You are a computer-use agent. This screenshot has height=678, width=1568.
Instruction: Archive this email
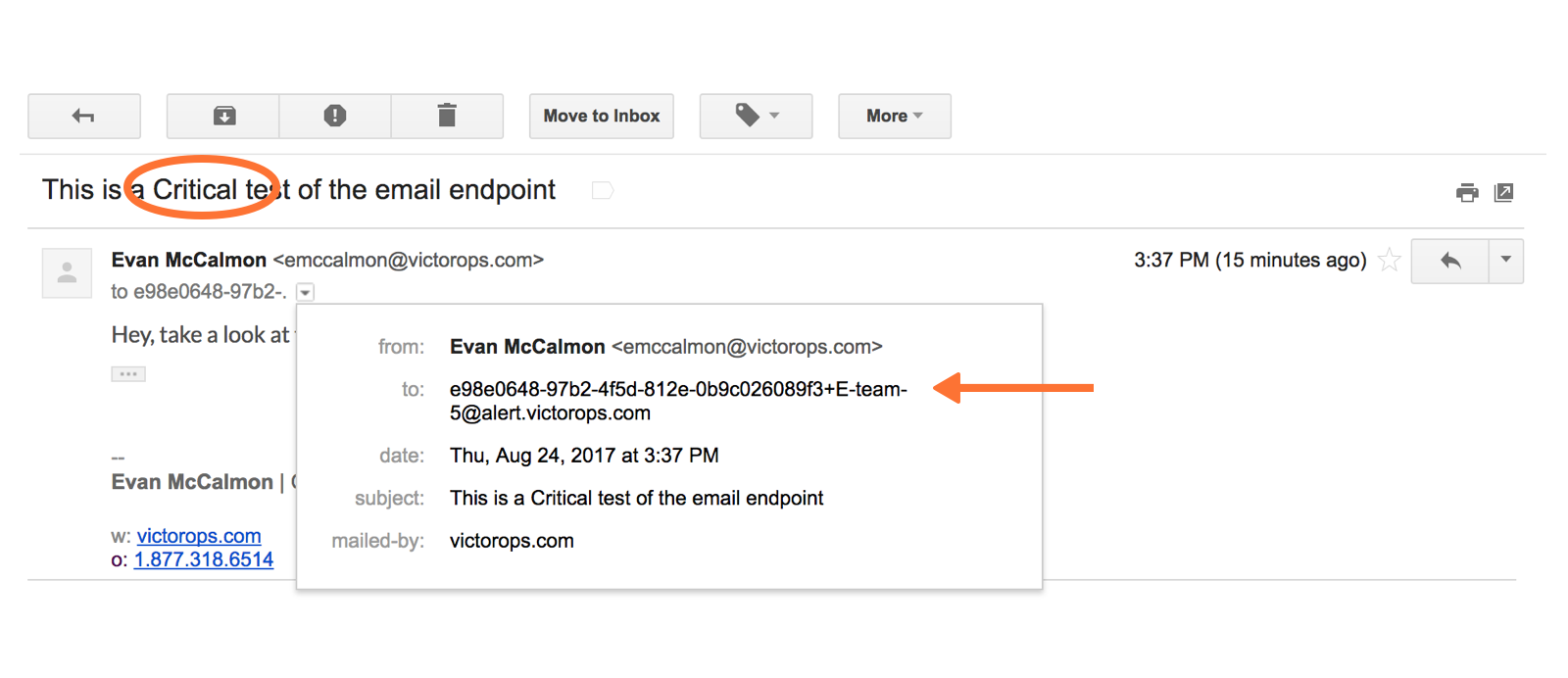(223, 116)
